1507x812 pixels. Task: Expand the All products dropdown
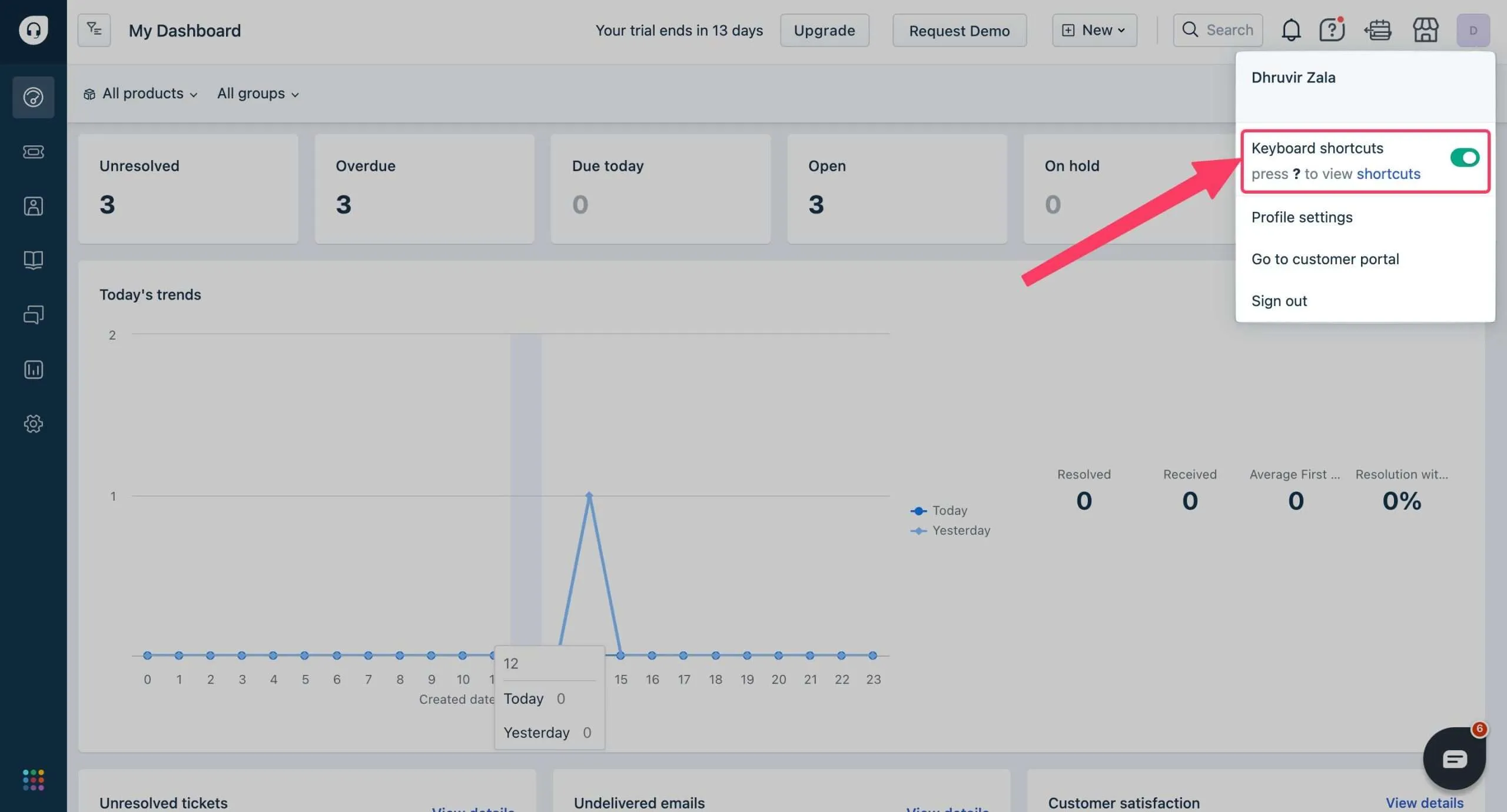pos(141,94)
